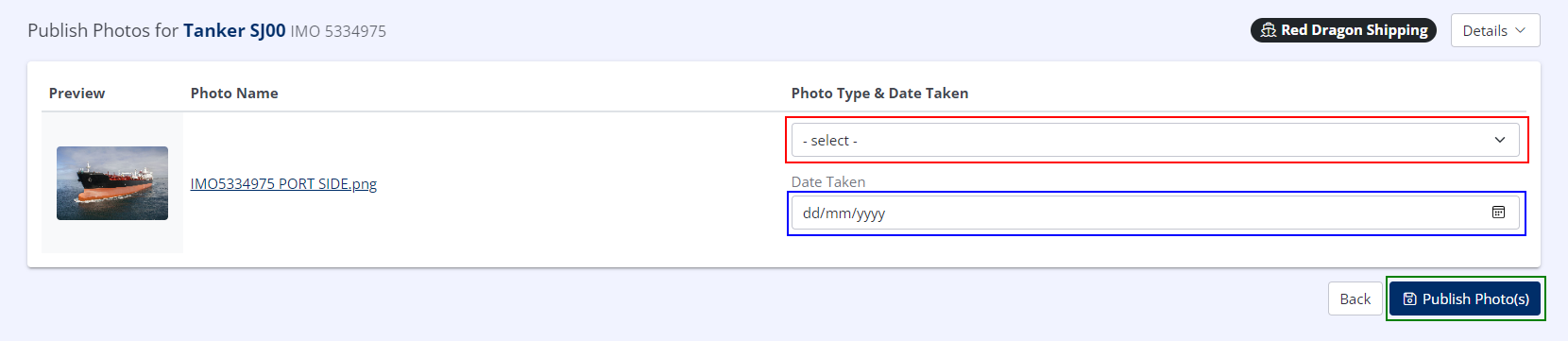Screen dimensions: 1568x341
Task: Click the save icon on the Publish Photo(s) button
Action: [1409, 298]
